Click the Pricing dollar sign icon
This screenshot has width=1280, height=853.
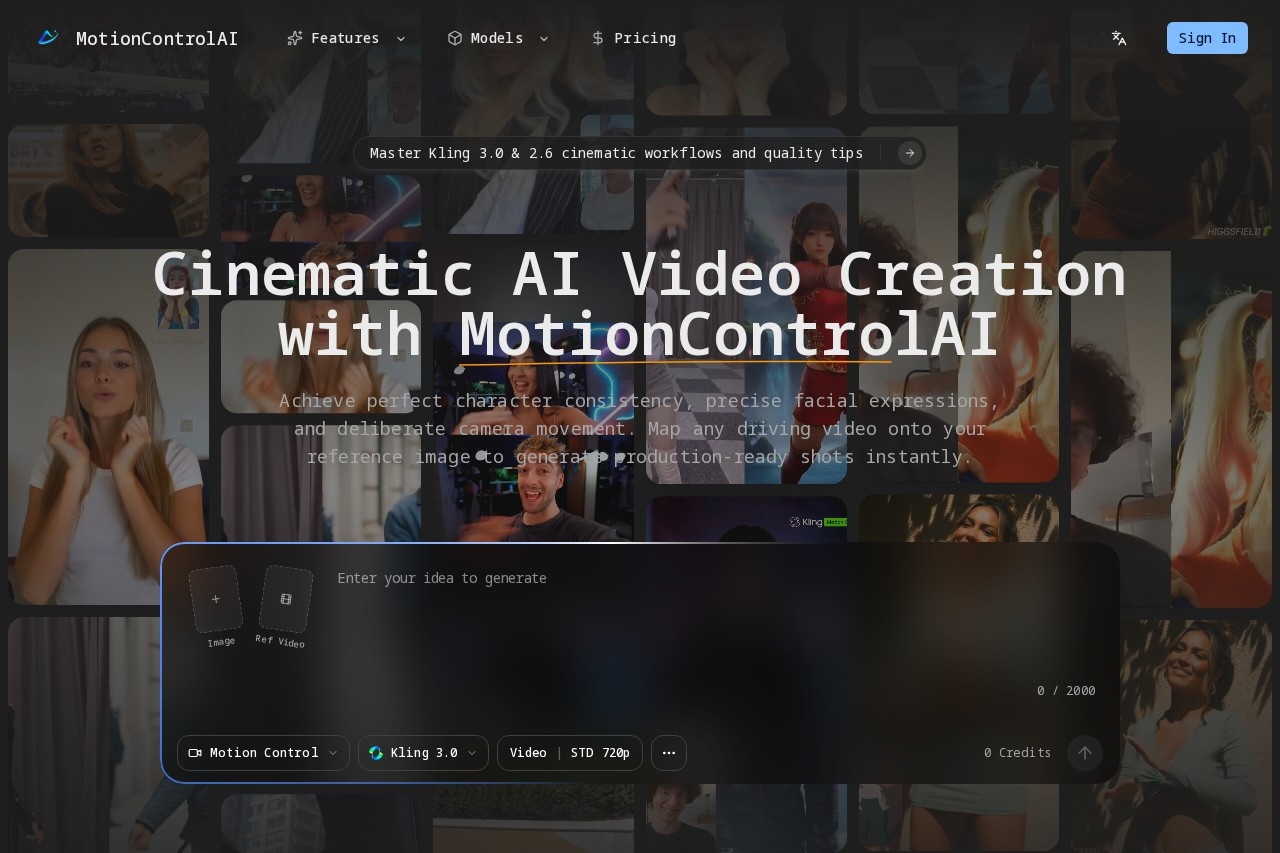[x=598, y=38]
